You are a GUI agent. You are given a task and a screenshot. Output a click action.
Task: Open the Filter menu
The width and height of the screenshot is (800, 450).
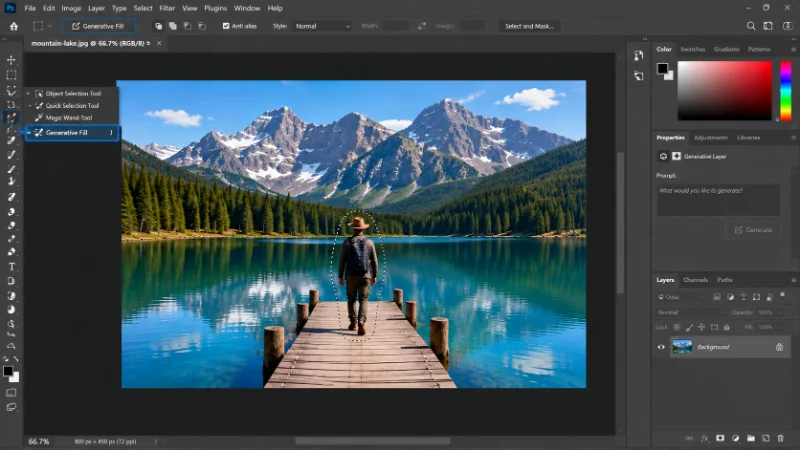(x=167, y=8)
